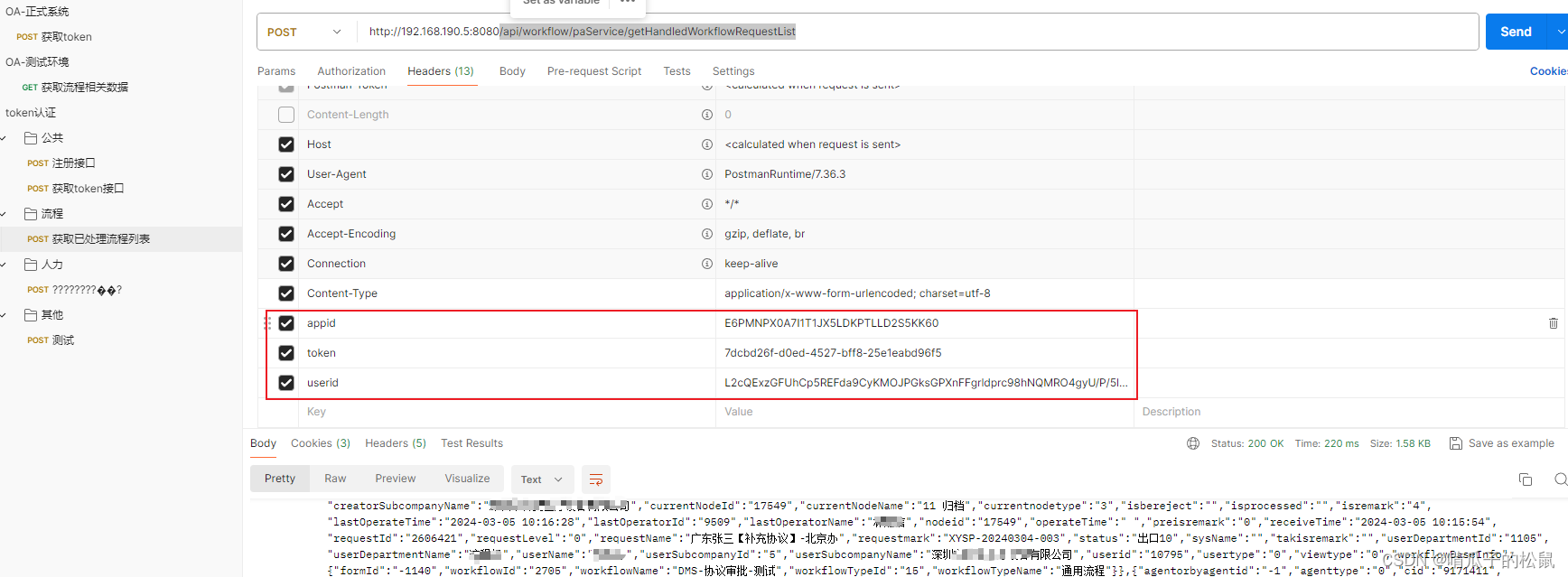The height and width of the screenshot is (577, 1568).
Task: Collapse the 人力 folder chevron
Action: coord(5,265)
